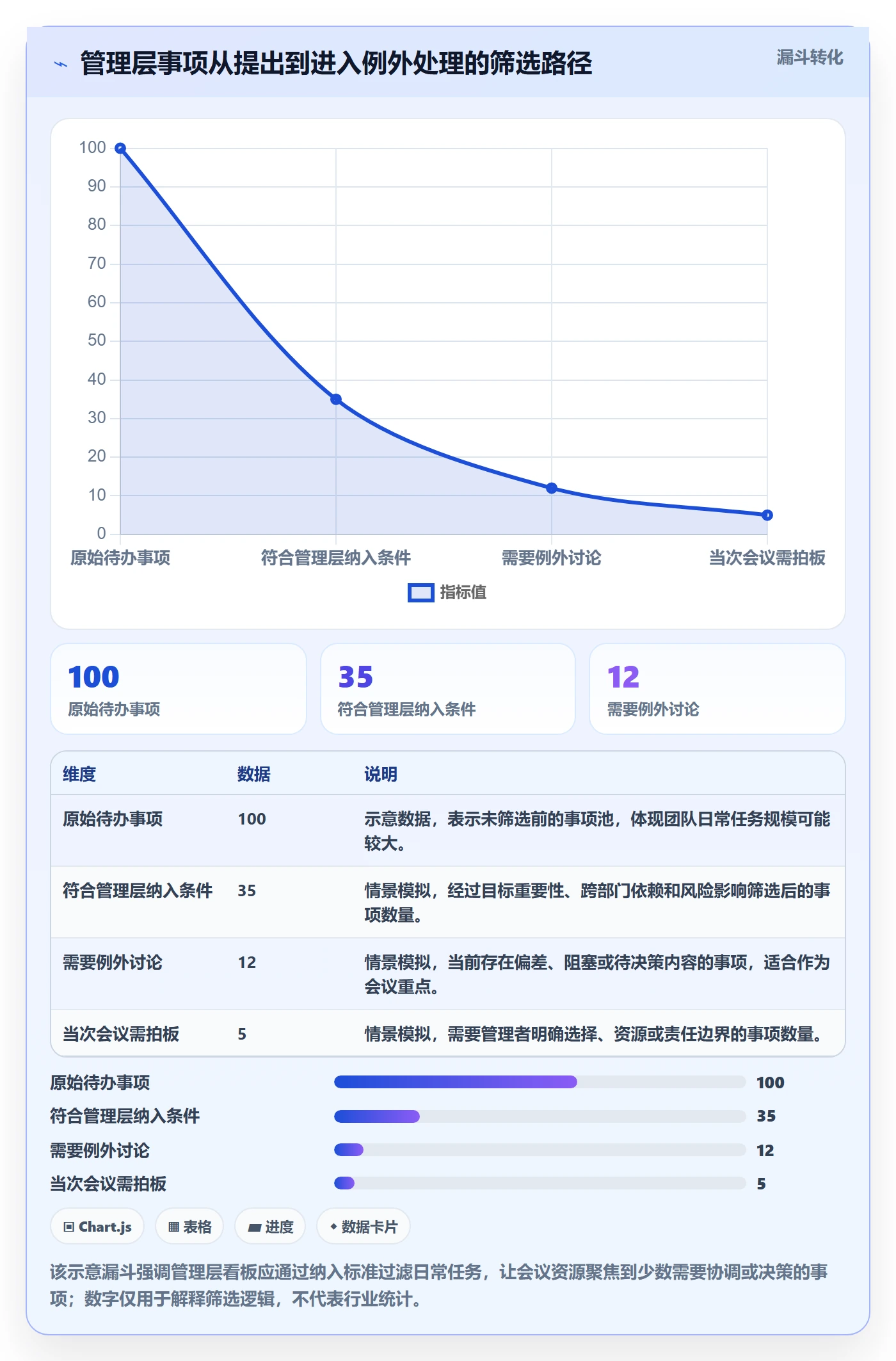Select the 需要例外讨论 table row cell
Viewport: 896px width, 1361px height.
click(113, 962)
